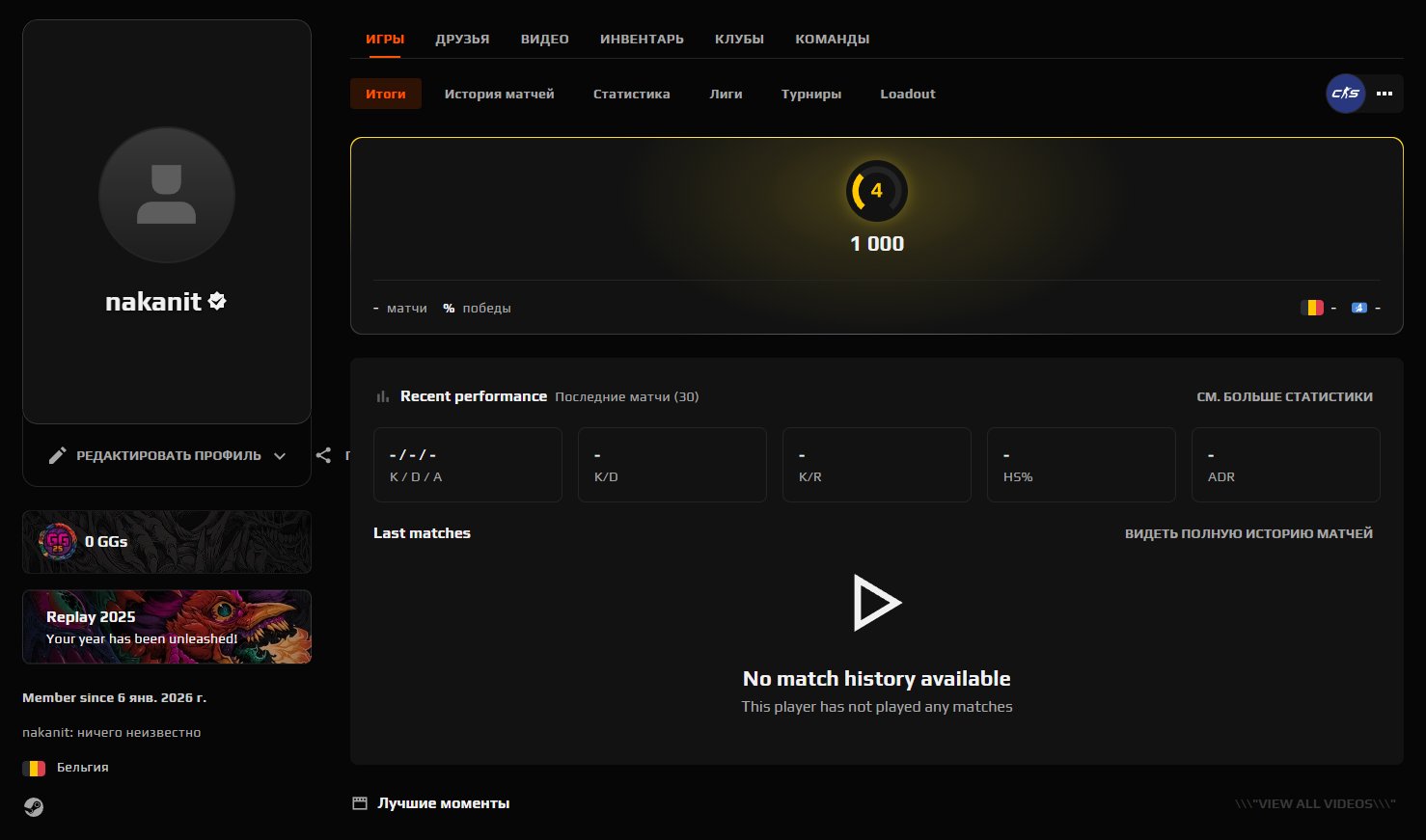Click the CS2 game selector icon
The height and width of the screenshot is (840, 1426).
point(1345,94)
